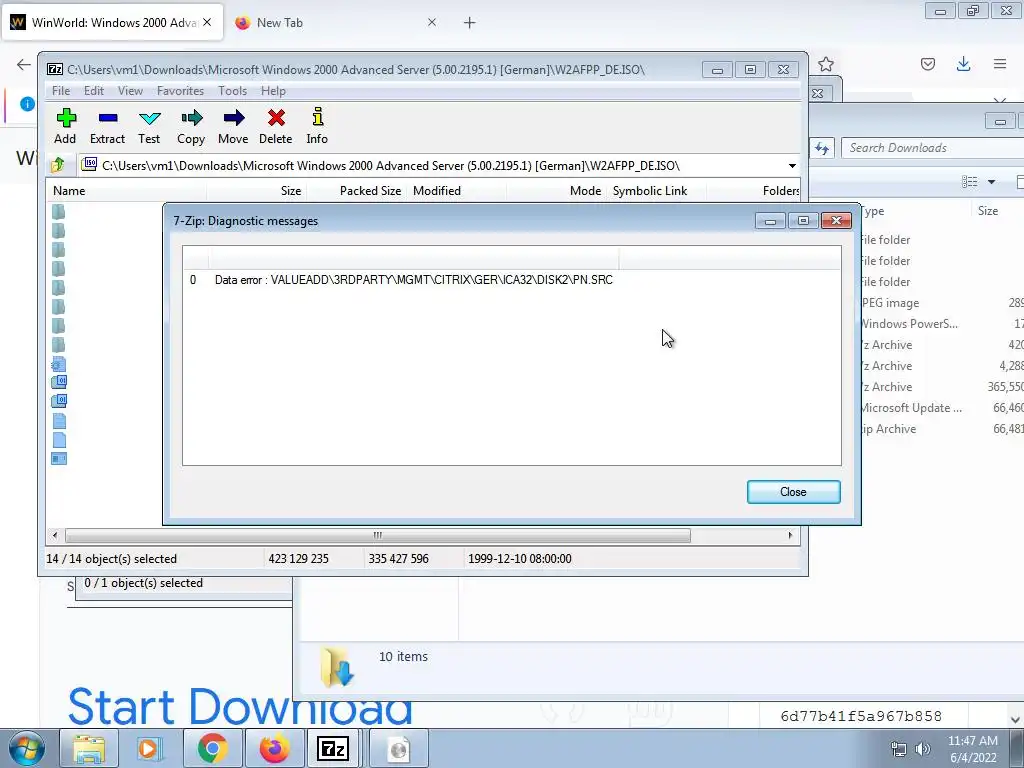
Task: Sort by Name column header
Action: pos(126,191)
